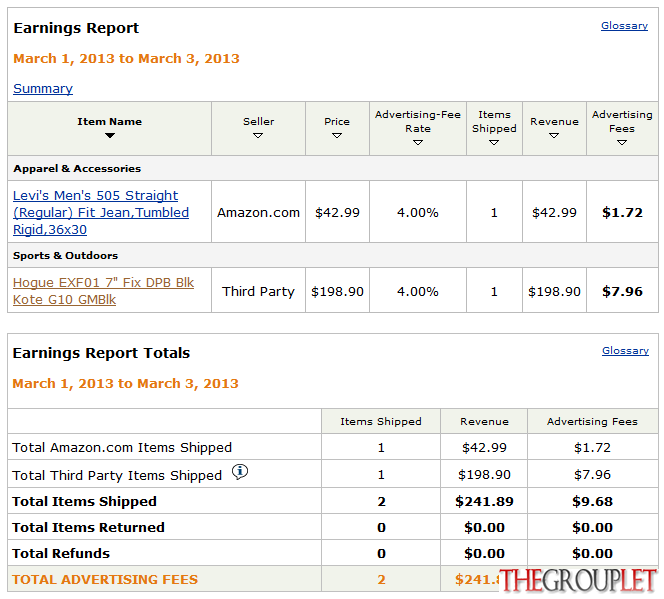Click the Seller column header text
Viewport: 664px width, 599px height.
tap(258, 121)
